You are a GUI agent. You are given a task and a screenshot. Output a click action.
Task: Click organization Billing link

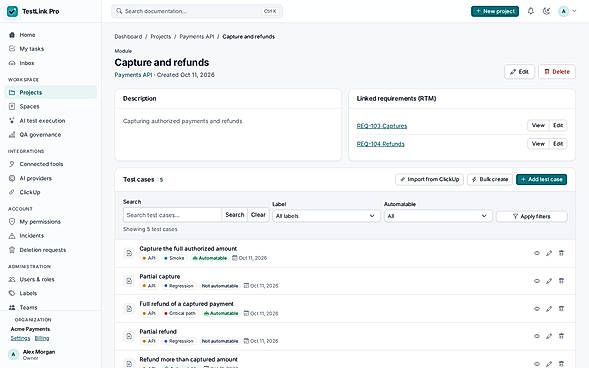click(x=42, y=338)
